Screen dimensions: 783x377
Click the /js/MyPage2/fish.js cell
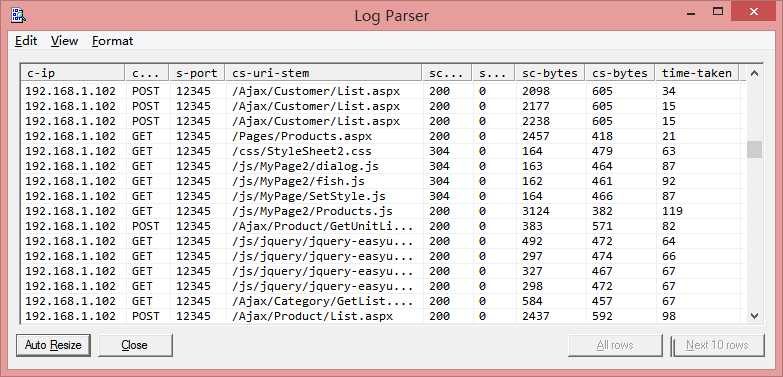point(299,181)
